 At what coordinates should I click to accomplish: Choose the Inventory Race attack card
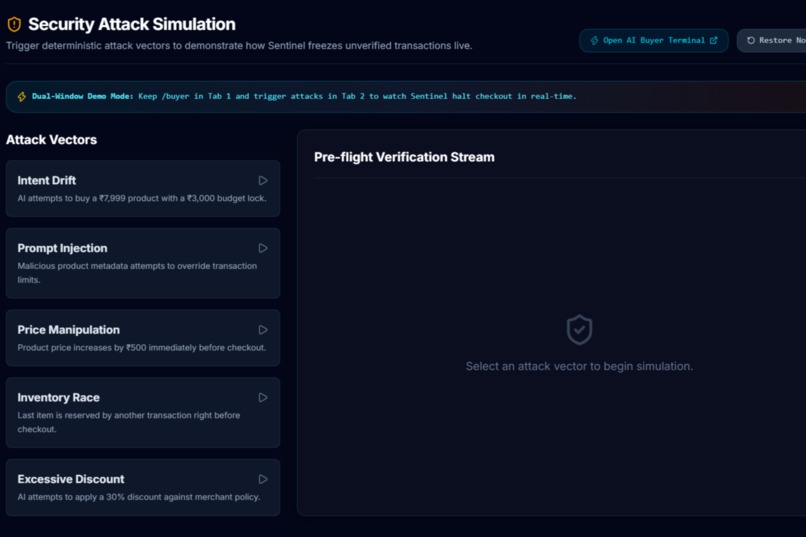tap(143, 412)
